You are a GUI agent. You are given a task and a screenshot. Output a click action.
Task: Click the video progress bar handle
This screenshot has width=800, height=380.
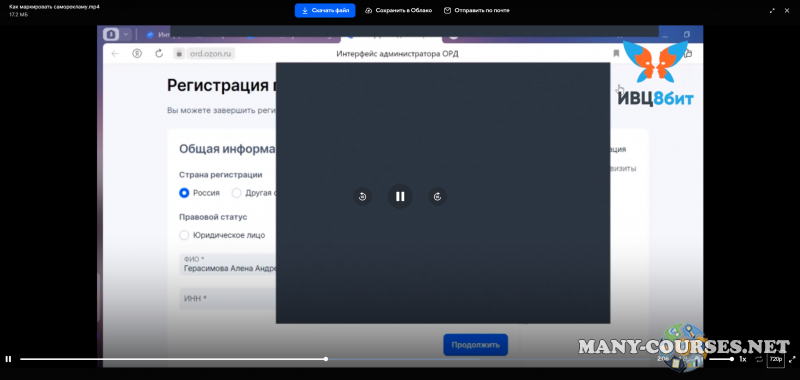pos(326,359)
